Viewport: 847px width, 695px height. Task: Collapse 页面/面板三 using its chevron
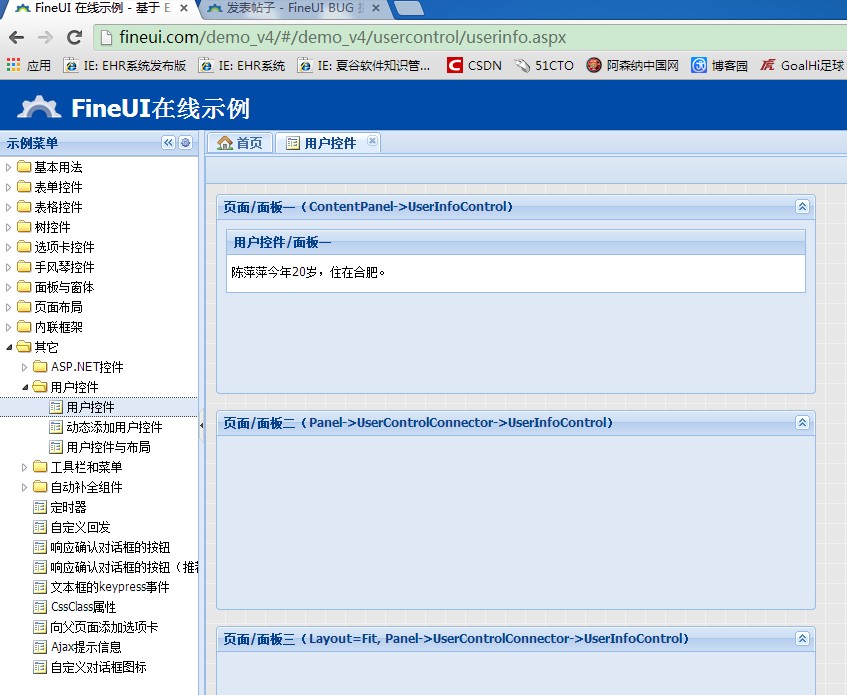pos(802,639)
